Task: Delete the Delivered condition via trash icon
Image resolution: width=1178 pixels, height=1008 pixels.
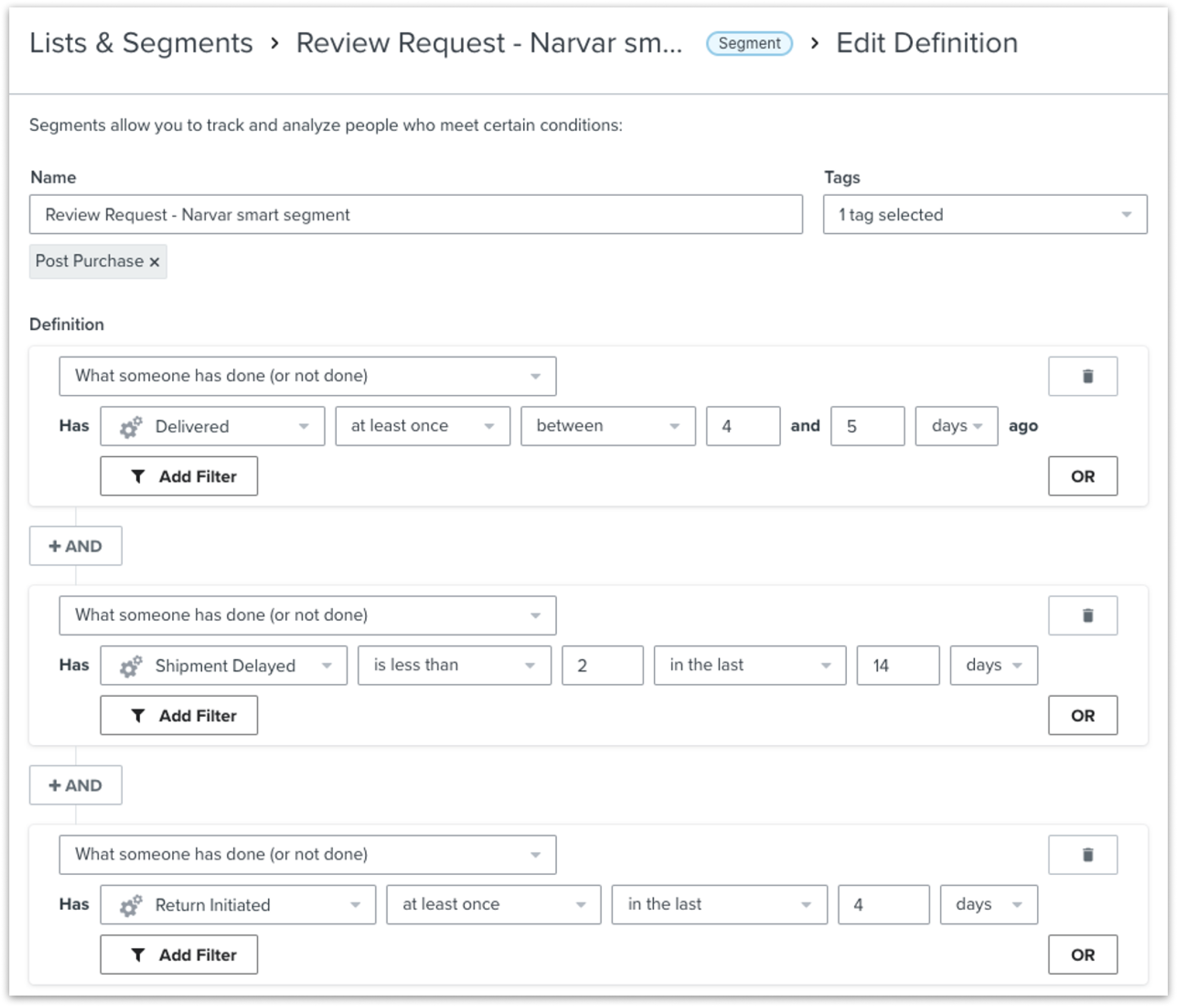Action: 1082,376
